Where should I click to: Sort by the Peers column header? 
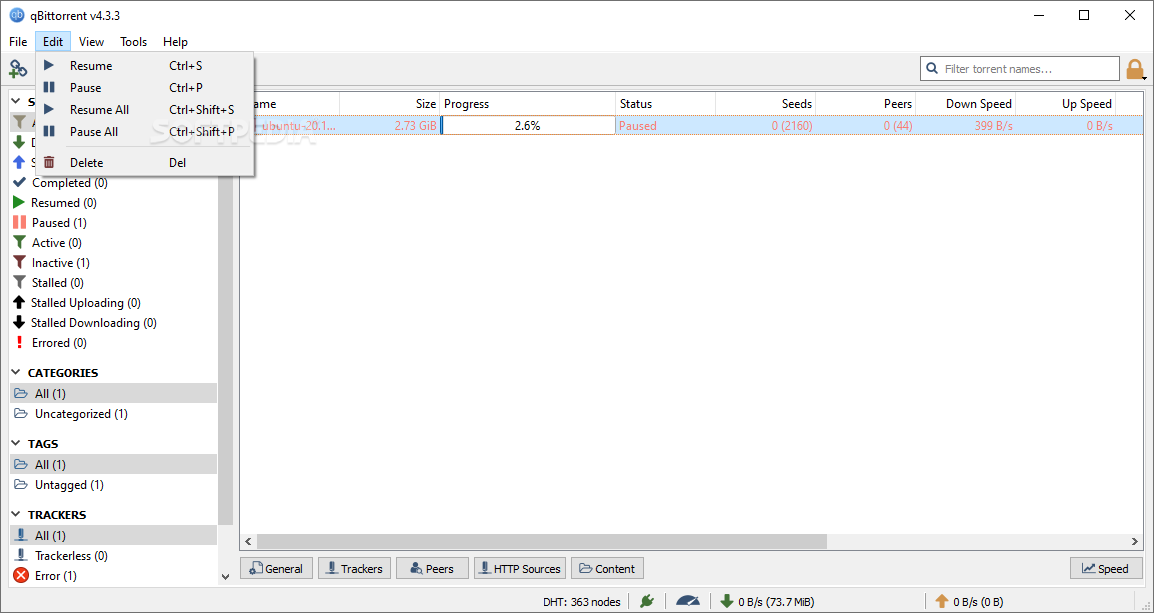click(866, 104)
